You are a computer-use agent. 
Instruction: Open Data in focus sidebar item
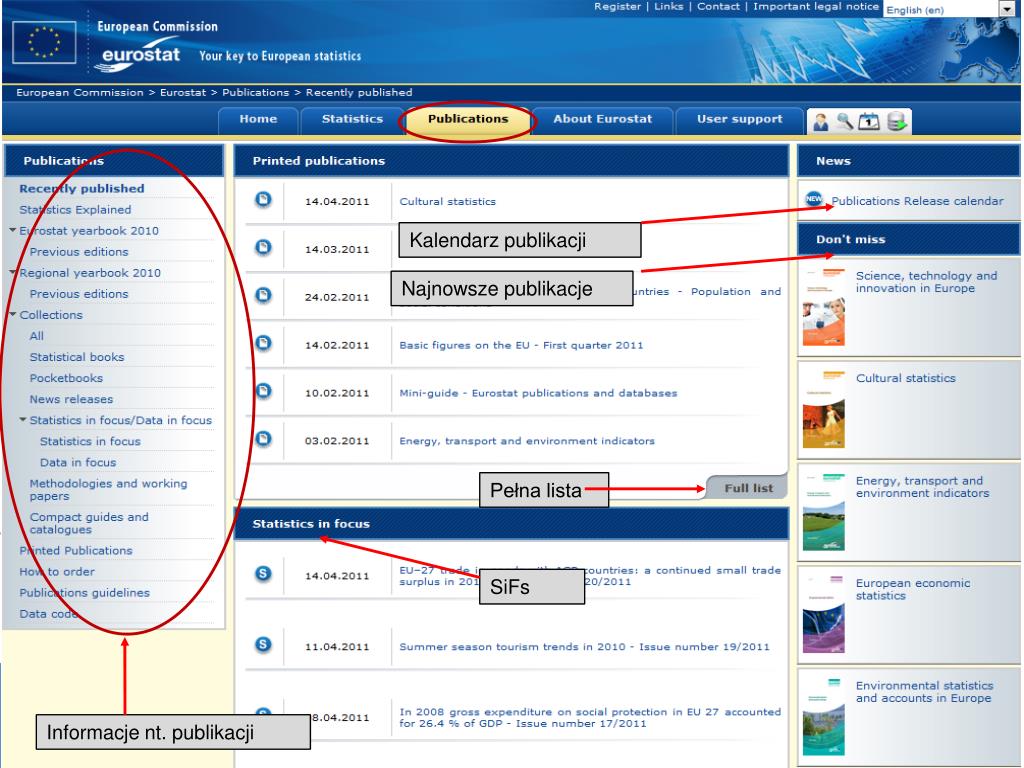(78, 462)
